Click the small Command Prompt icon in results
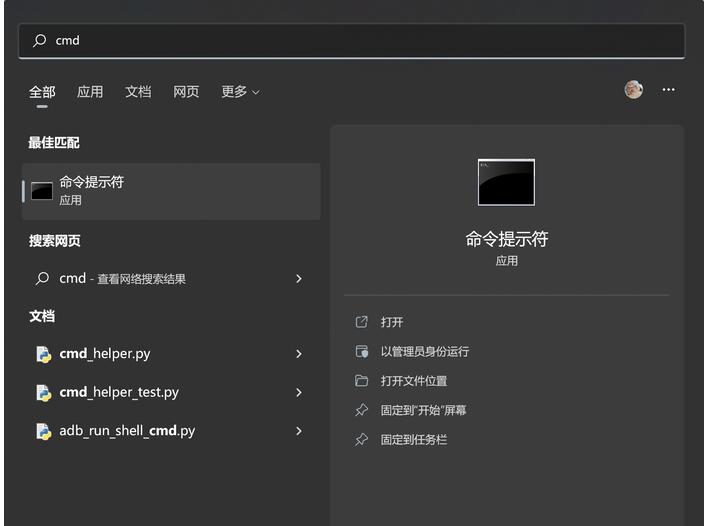Viewport: 704px width, 526px height. tap(42, 191)
